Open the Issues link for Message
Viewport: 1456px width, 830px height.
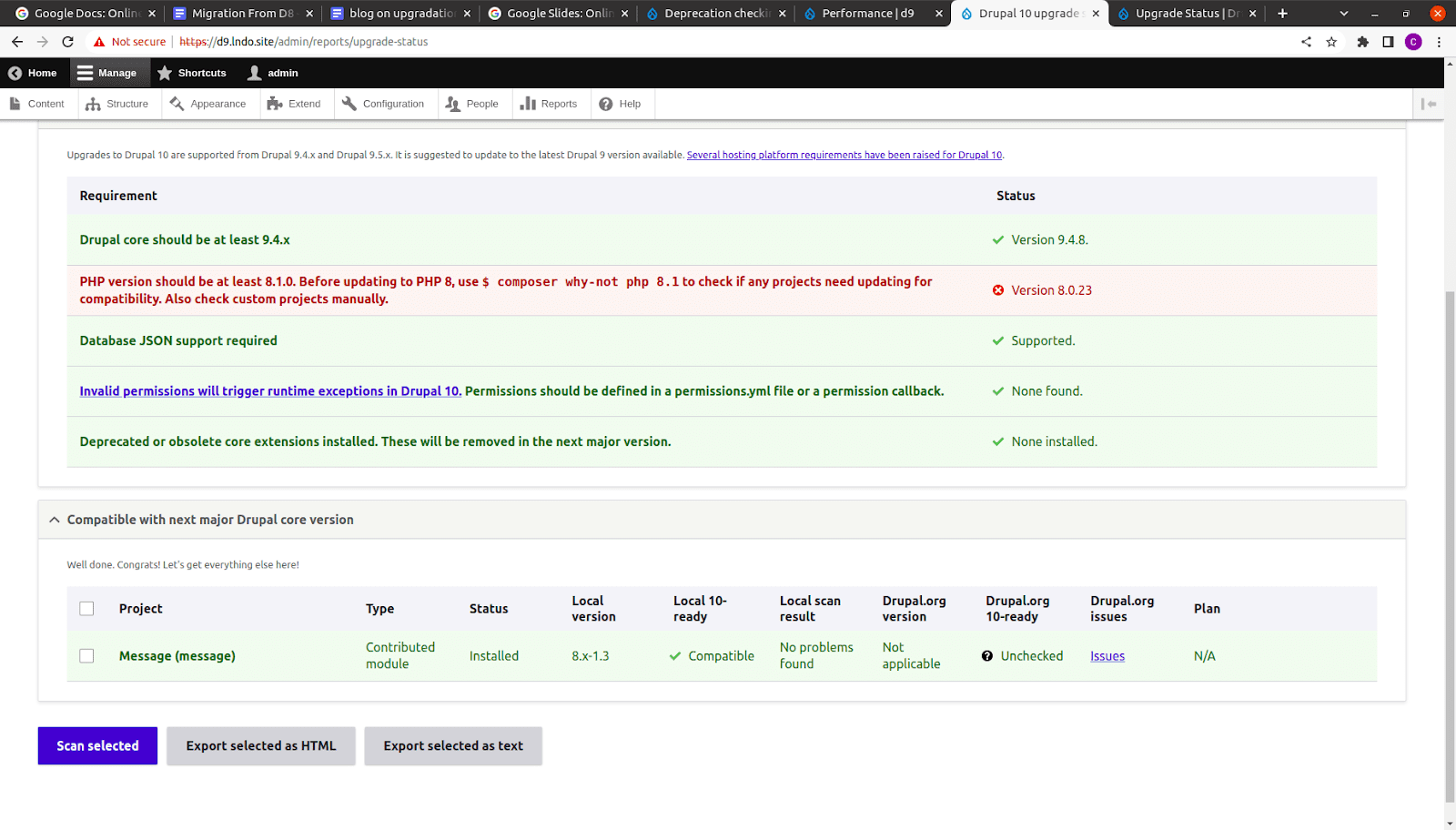pyautogui.click(x=1107, y=656)
